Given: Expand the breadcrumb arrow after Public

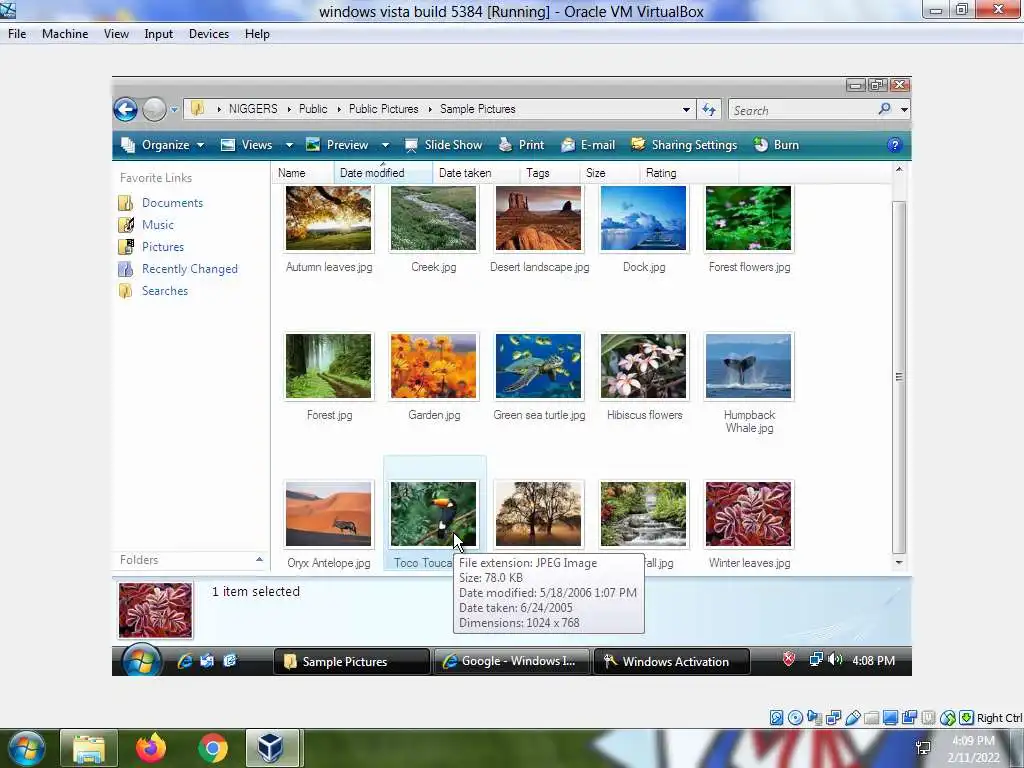Looking at the screenshot, I should (339, 109).
